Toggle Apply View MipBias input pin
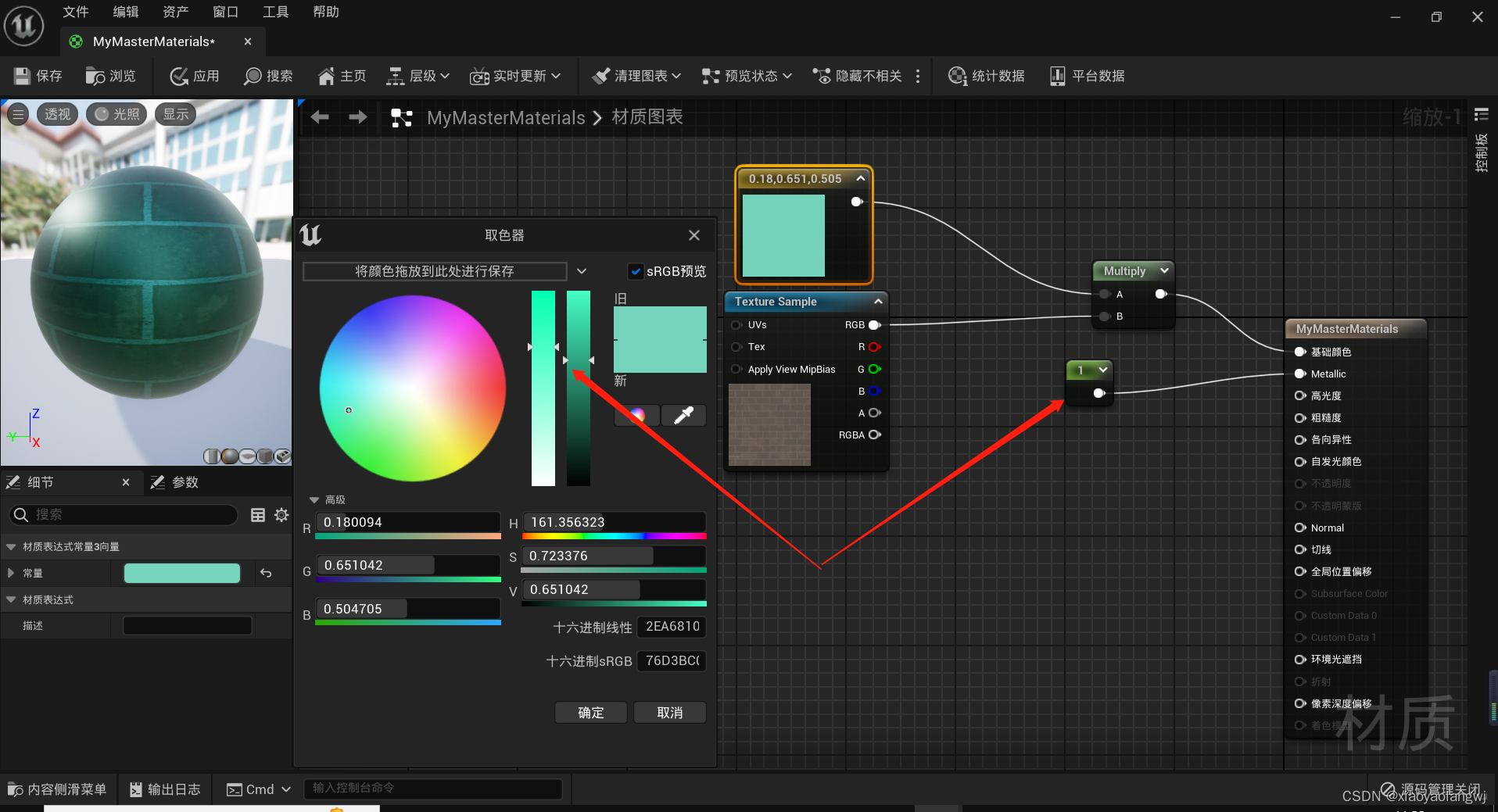This screenshot has height=812, width=1498. click(736, 369)
